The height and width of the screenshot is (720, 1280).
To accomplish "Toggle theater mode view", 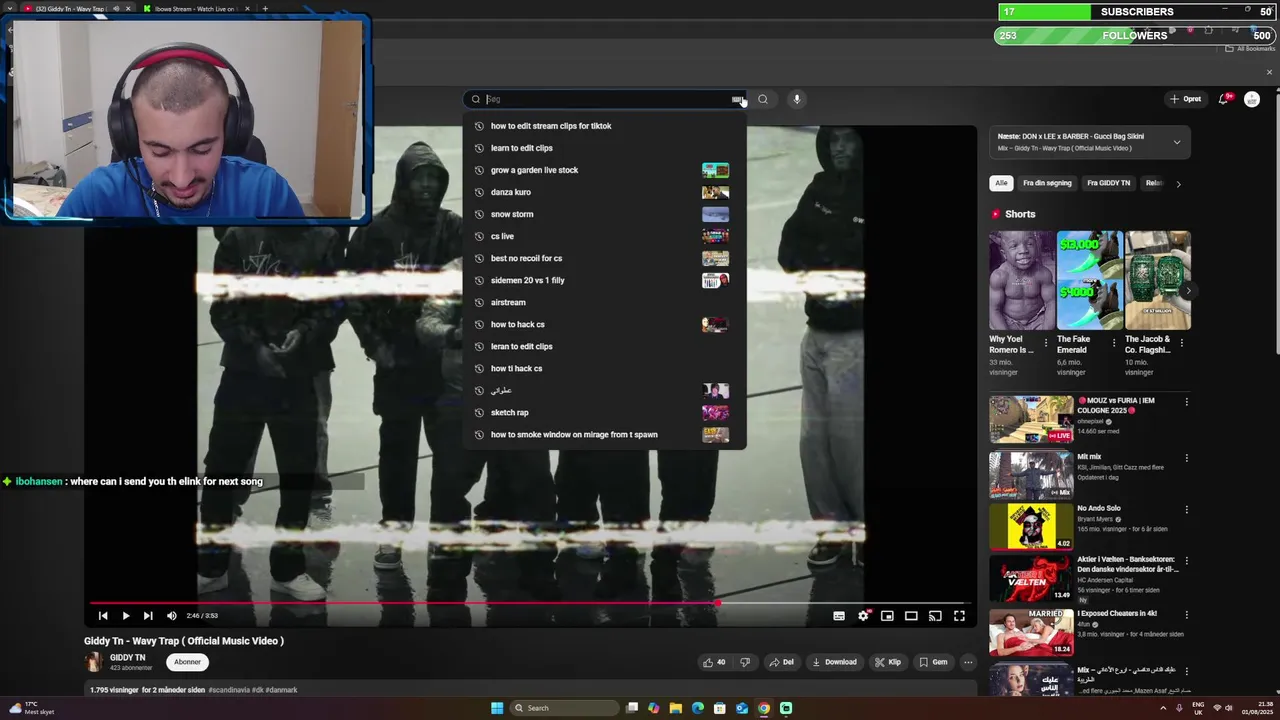I will (x=911, y=616).
